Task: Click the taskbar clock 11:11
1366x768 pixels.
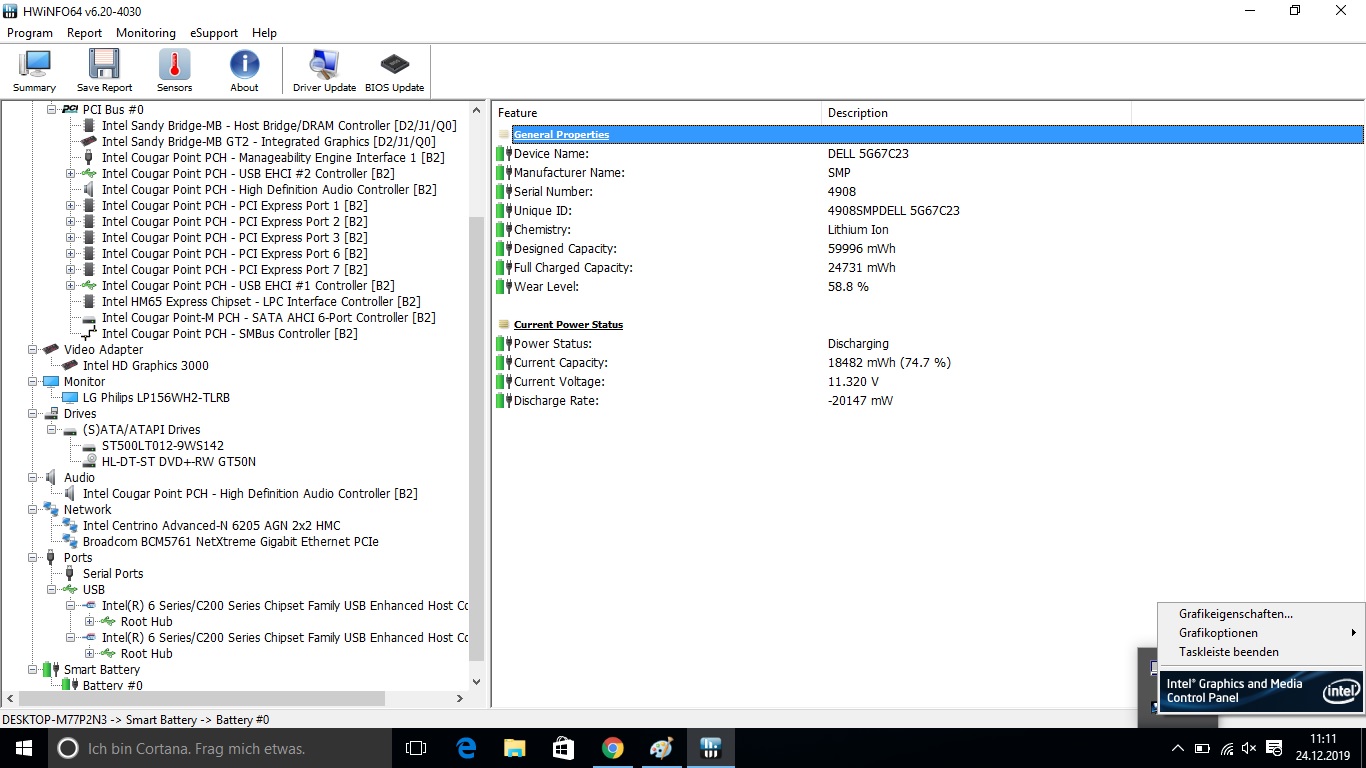Action: 1323,739
